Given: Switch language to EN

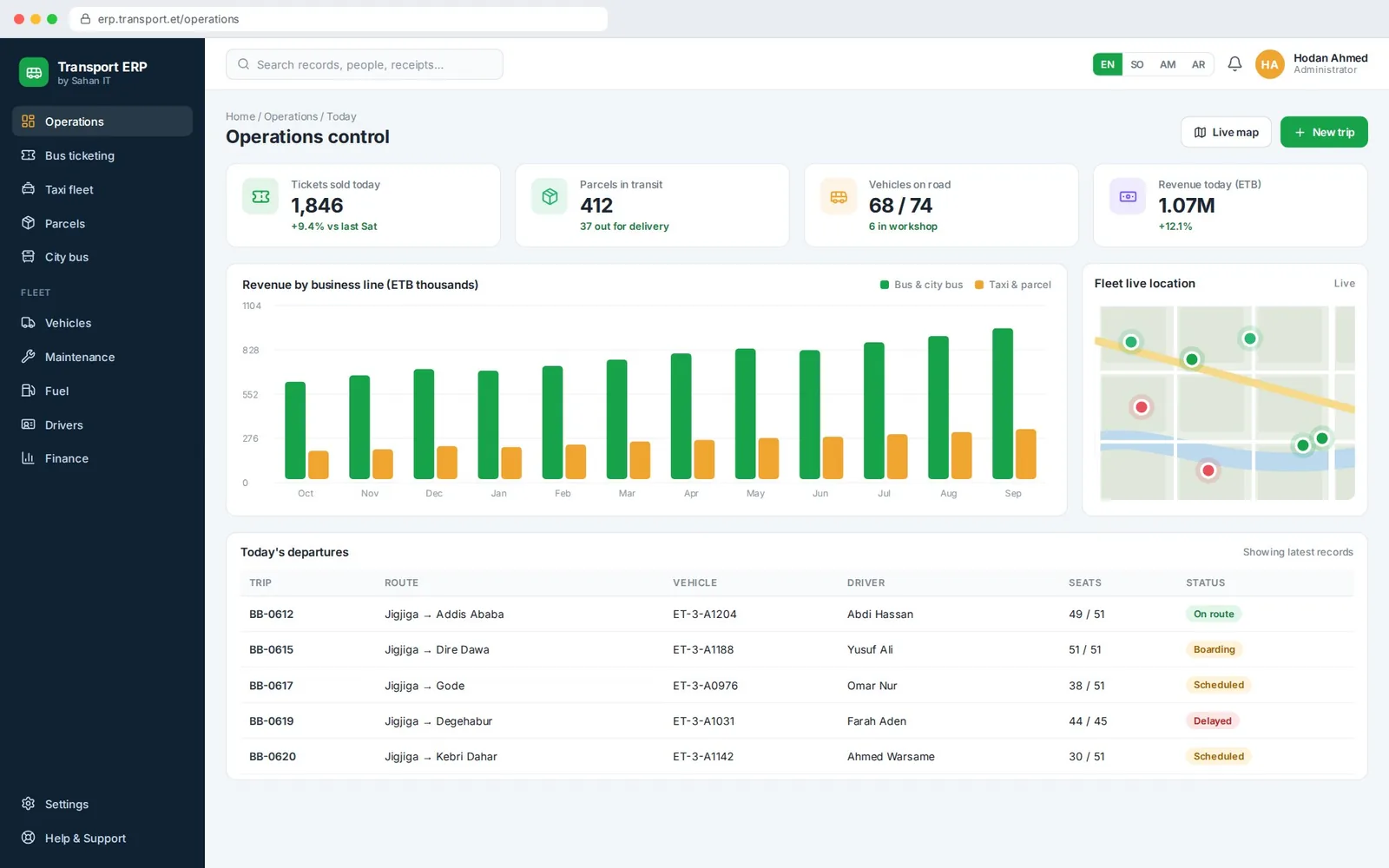Looking at the screenshot, I should (x=1108, y=64).
